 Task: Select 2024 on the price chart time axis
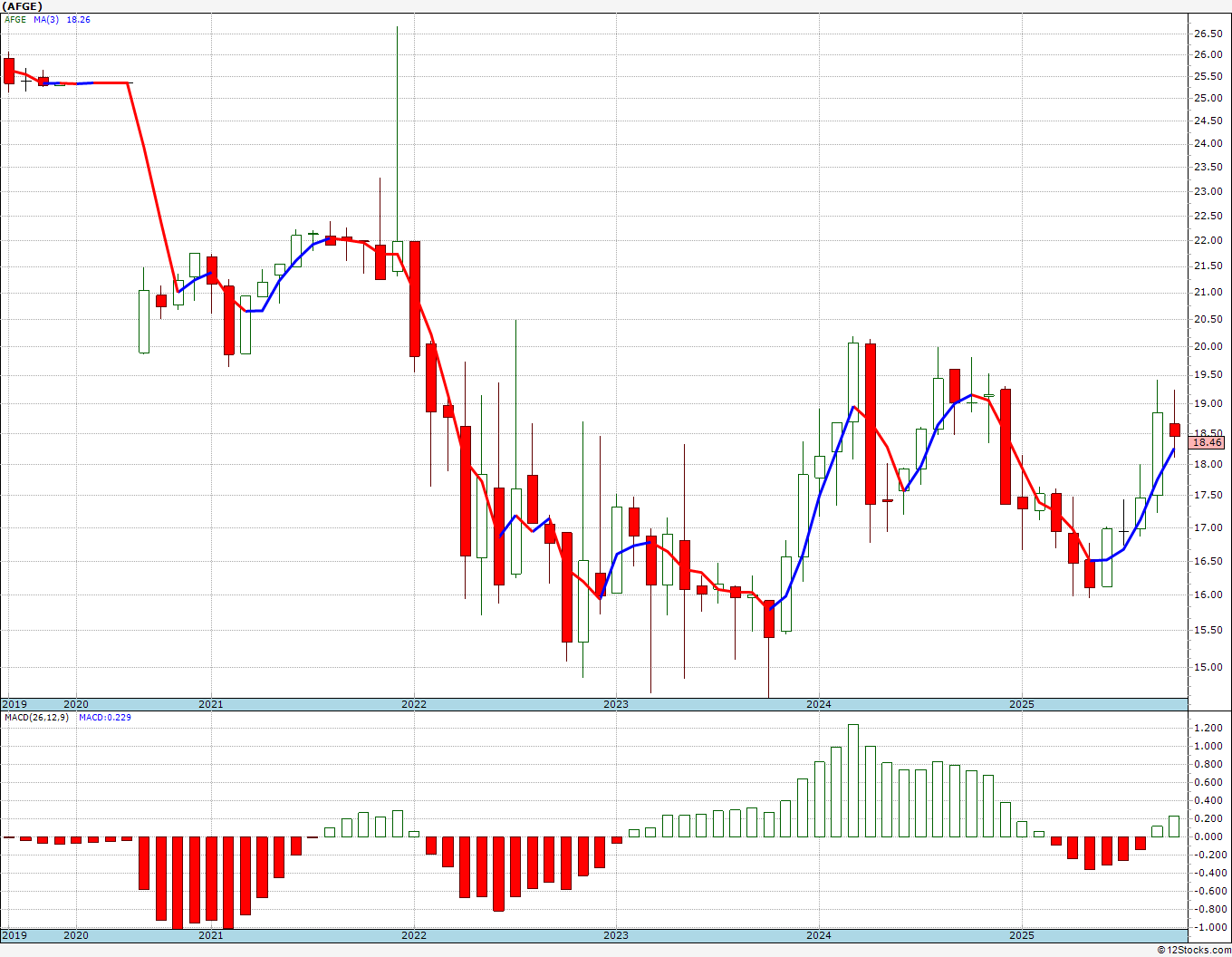click(x=819, y=704)
